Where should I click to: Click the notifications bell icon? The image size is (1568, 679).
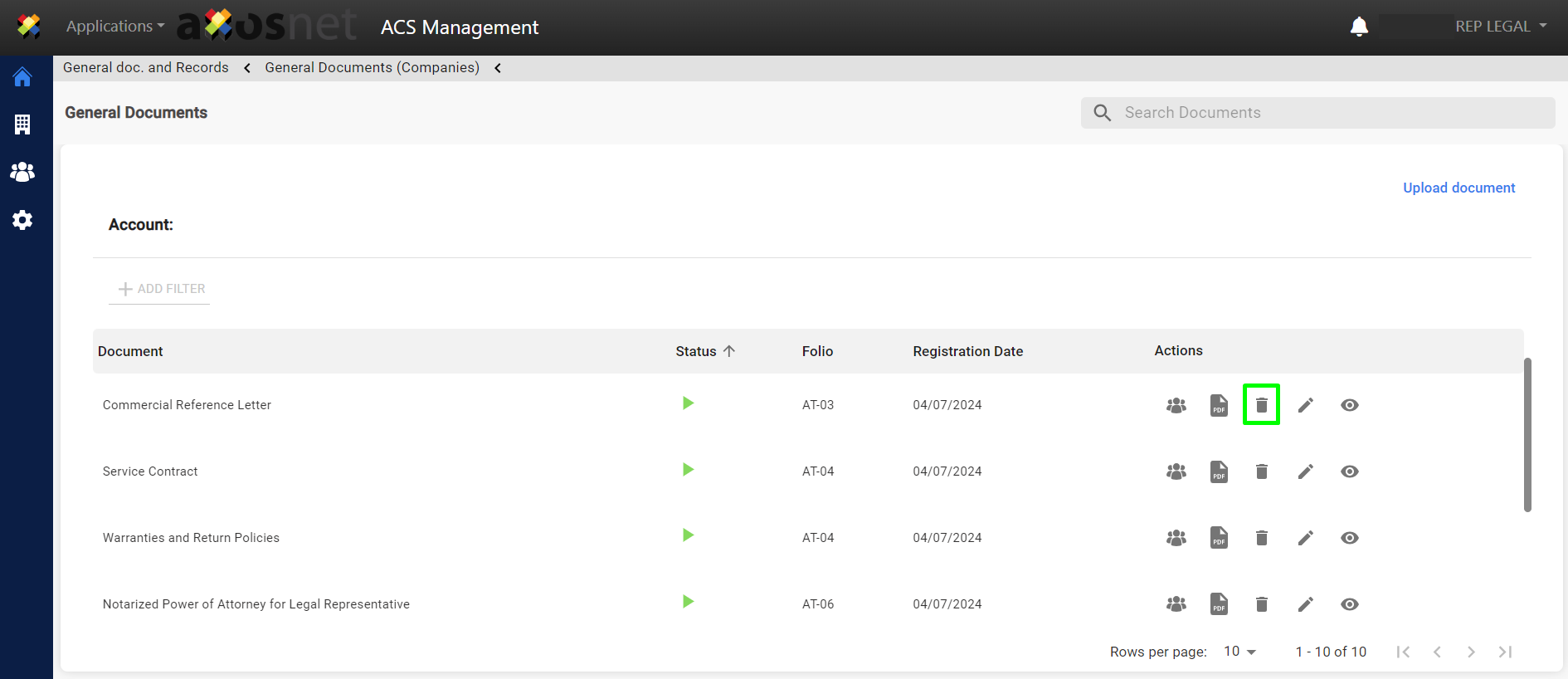click(x=1359, y=27)
